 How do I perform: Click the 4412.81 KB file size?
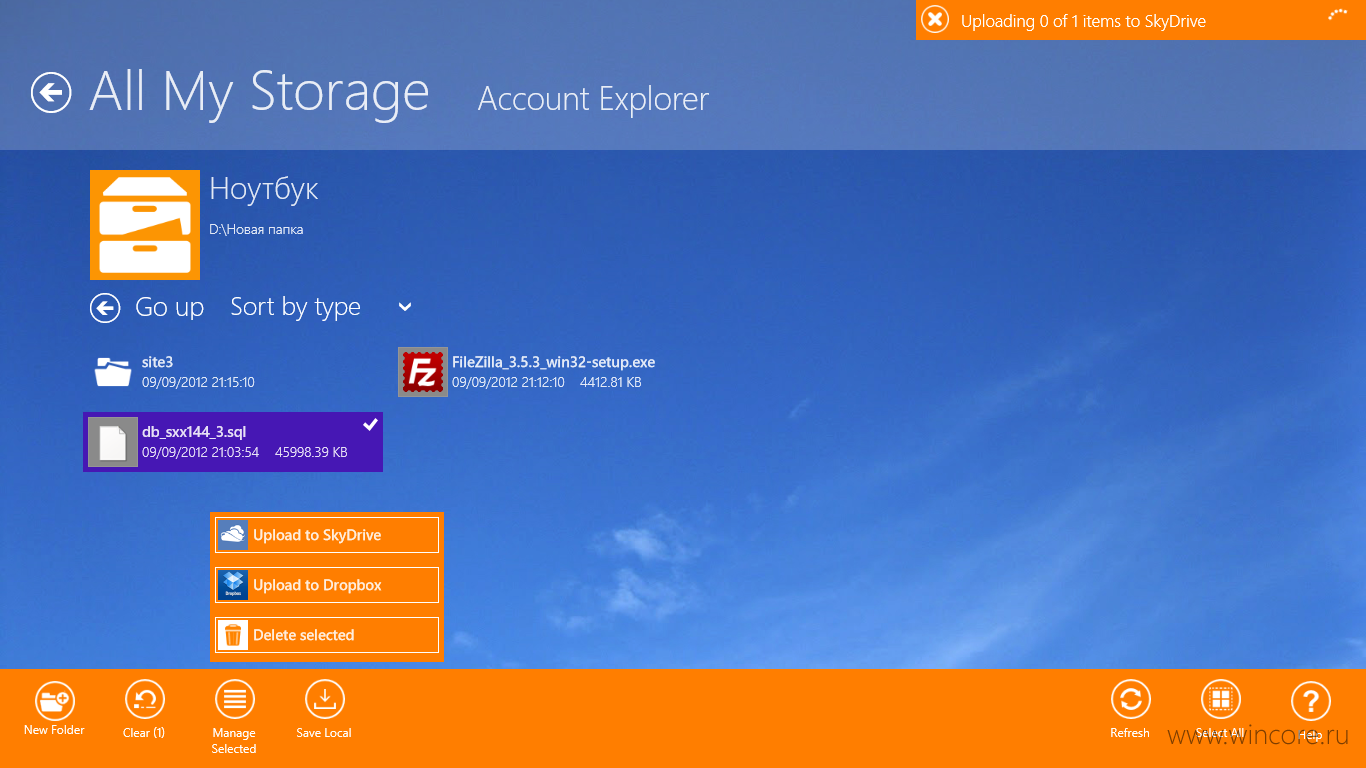click(x=611, y=382)
